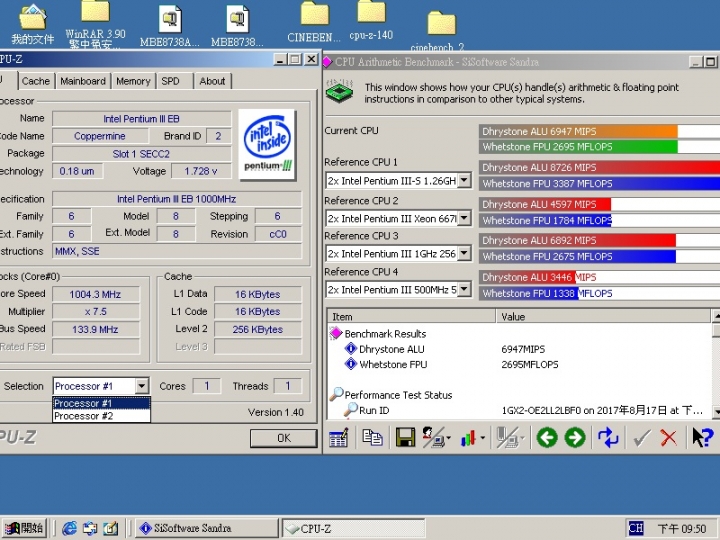Open the Reference CPU 3 dropdown
This screenshot has height=540, width=720.
(464, 253)
